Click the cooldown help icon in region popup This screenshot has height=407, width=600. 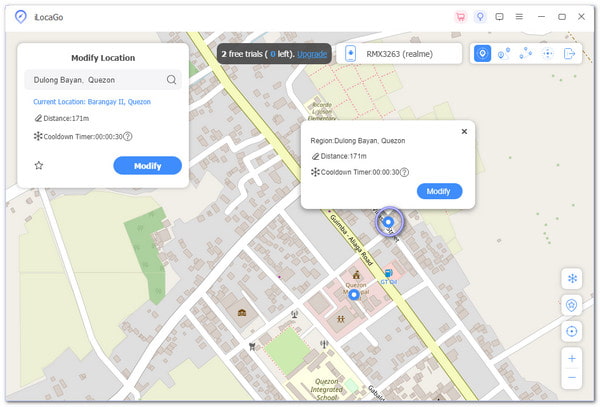[x=404, y=172]
